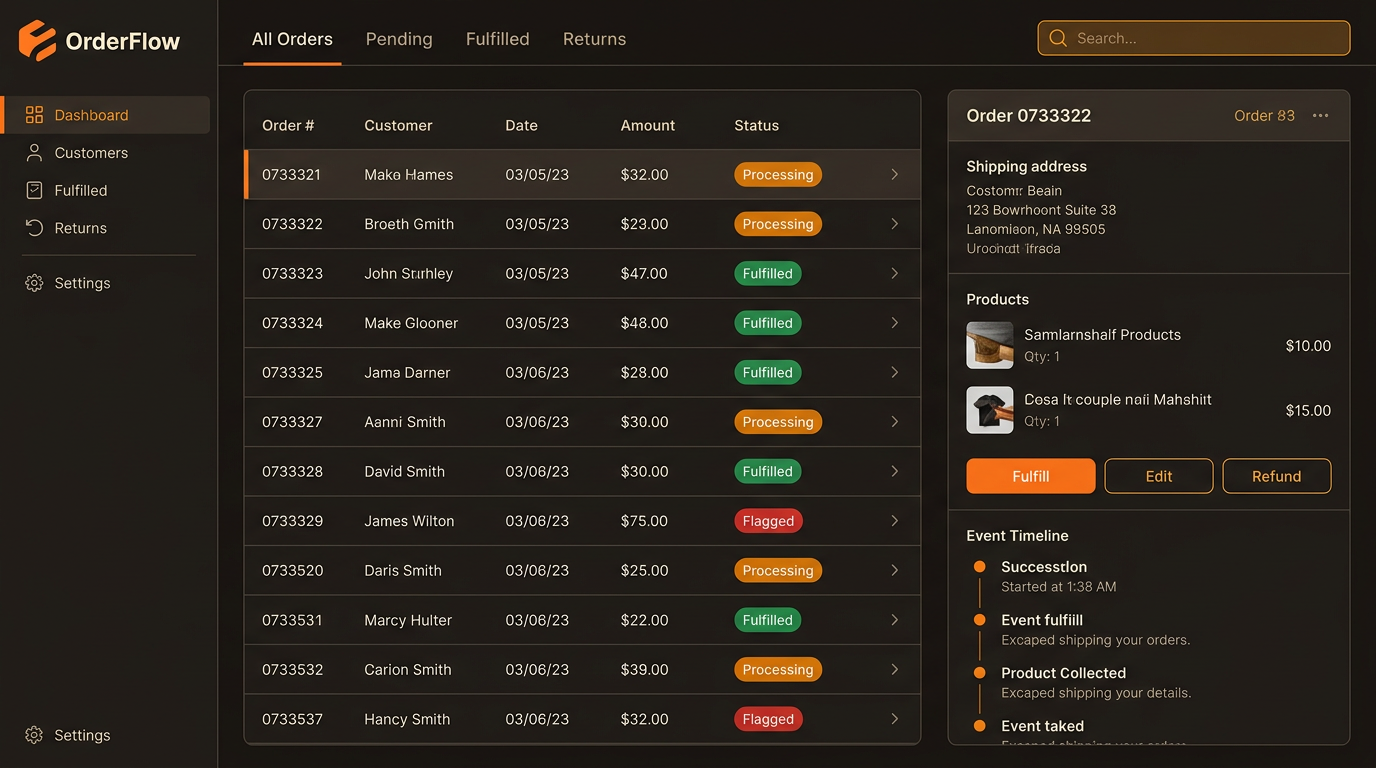Open the sidebar Settings gear icon
1376x768 pixels.
click(33, 283)
